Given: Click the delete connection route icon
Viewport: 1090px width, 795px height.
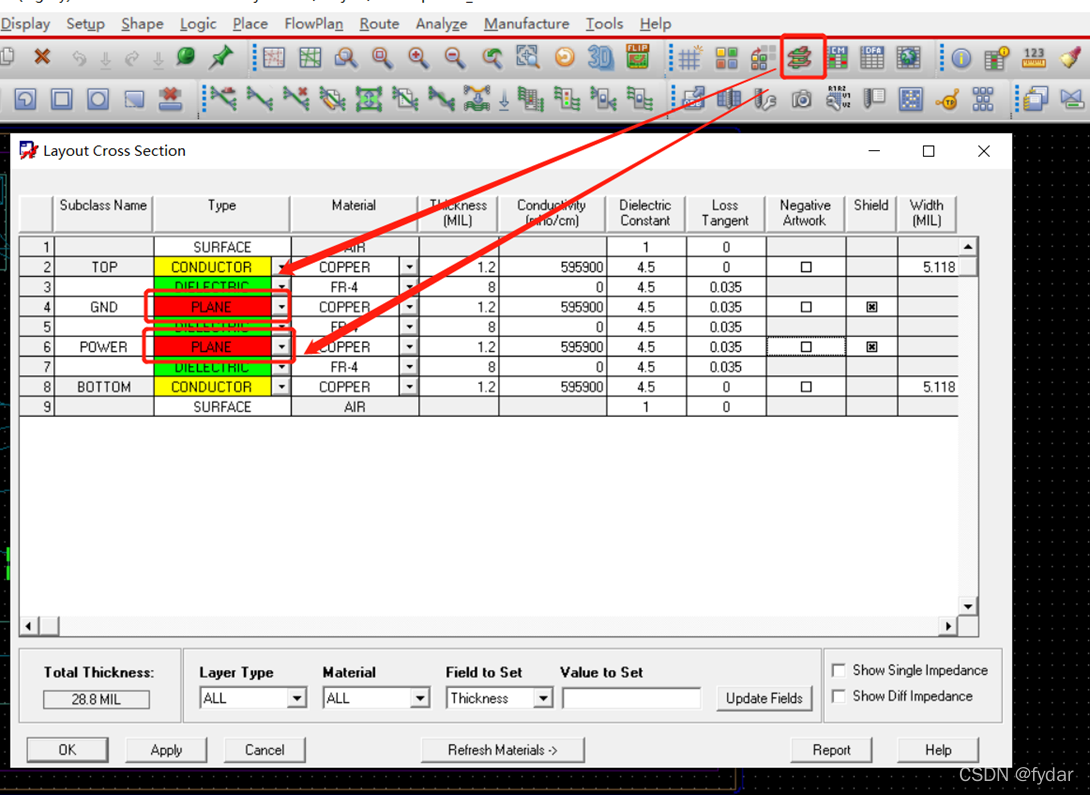Looking at the screenshot, I should point(296,99).
